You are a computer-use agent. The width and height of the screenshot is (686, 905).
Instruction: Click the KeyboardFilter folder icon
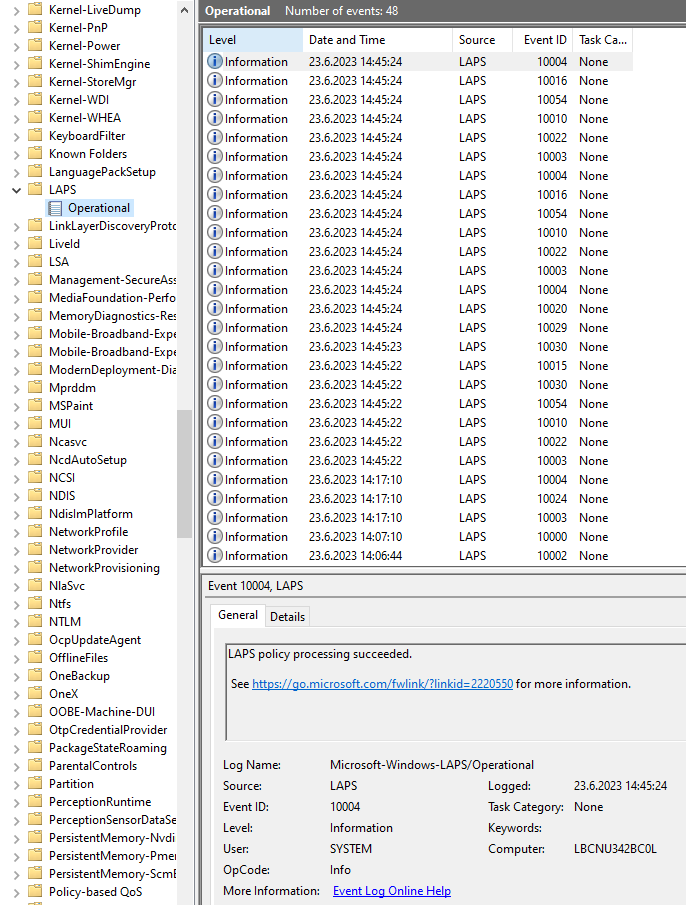coord(35,135)
